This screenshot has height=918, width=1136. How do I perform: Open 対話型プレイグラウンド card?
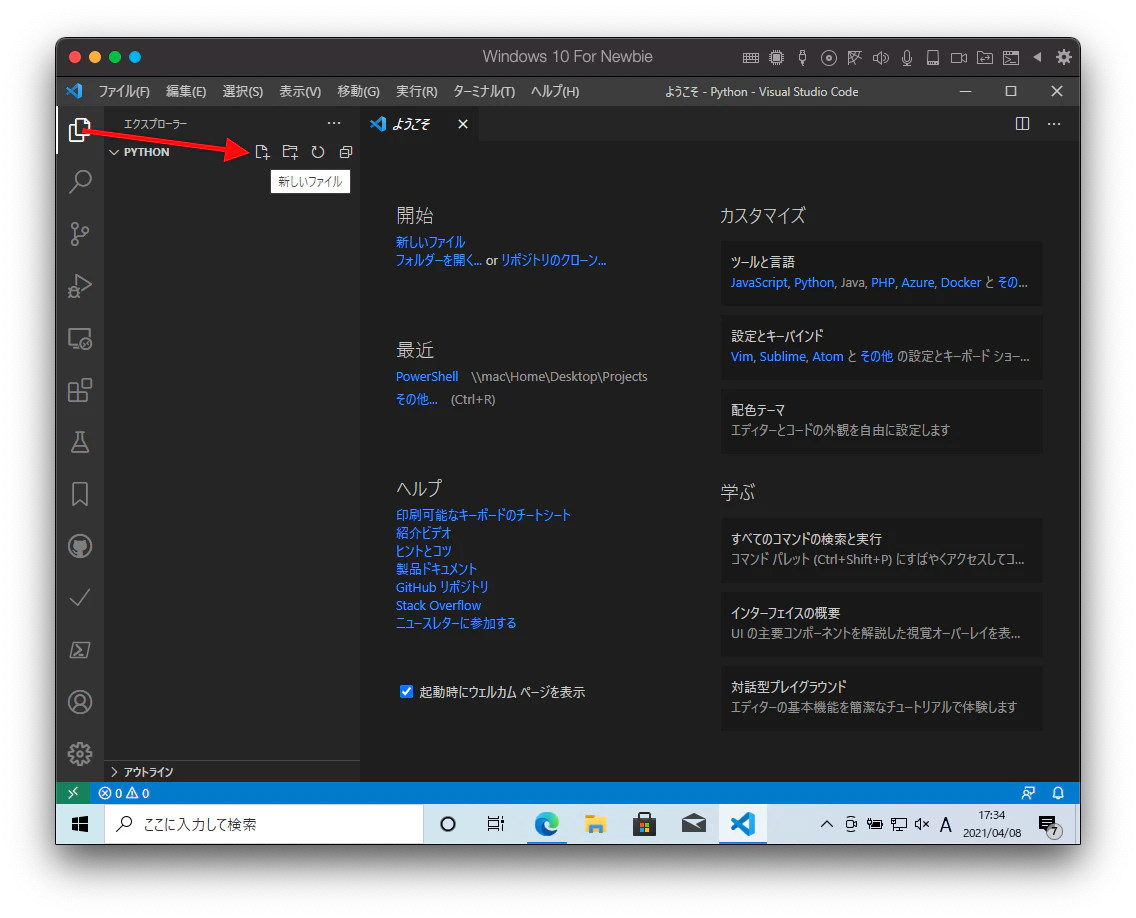[881, 698]
